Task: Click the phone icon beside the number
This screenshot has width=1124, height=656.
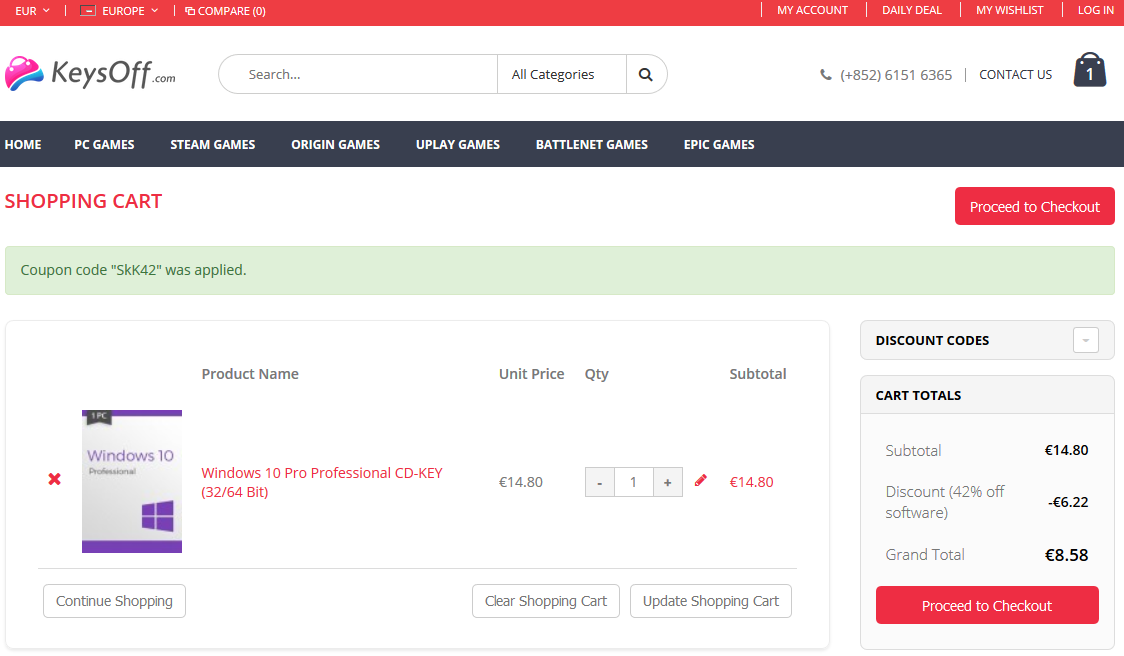Action: click(x=826, y=75)
